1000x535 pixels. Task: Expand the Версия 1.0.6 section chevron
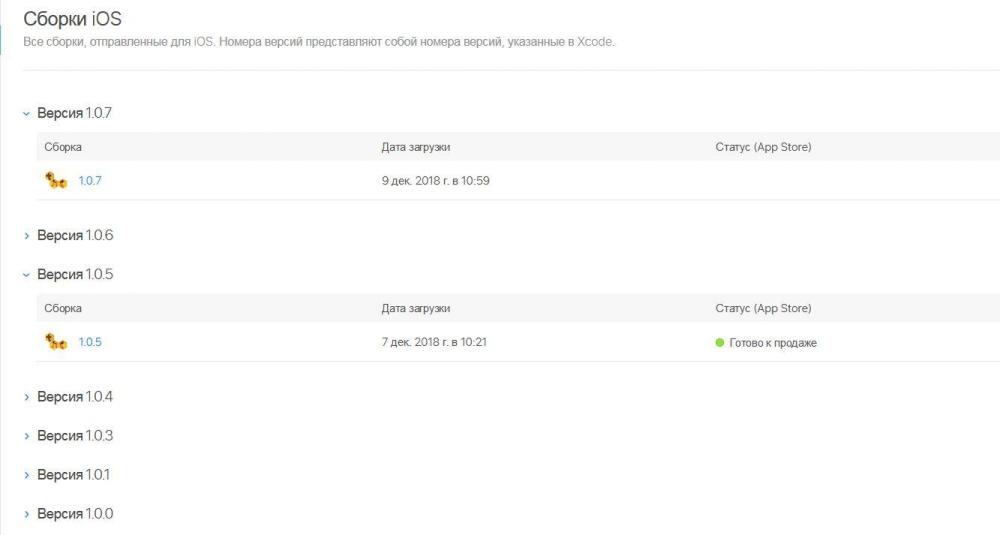coord(26,236)
